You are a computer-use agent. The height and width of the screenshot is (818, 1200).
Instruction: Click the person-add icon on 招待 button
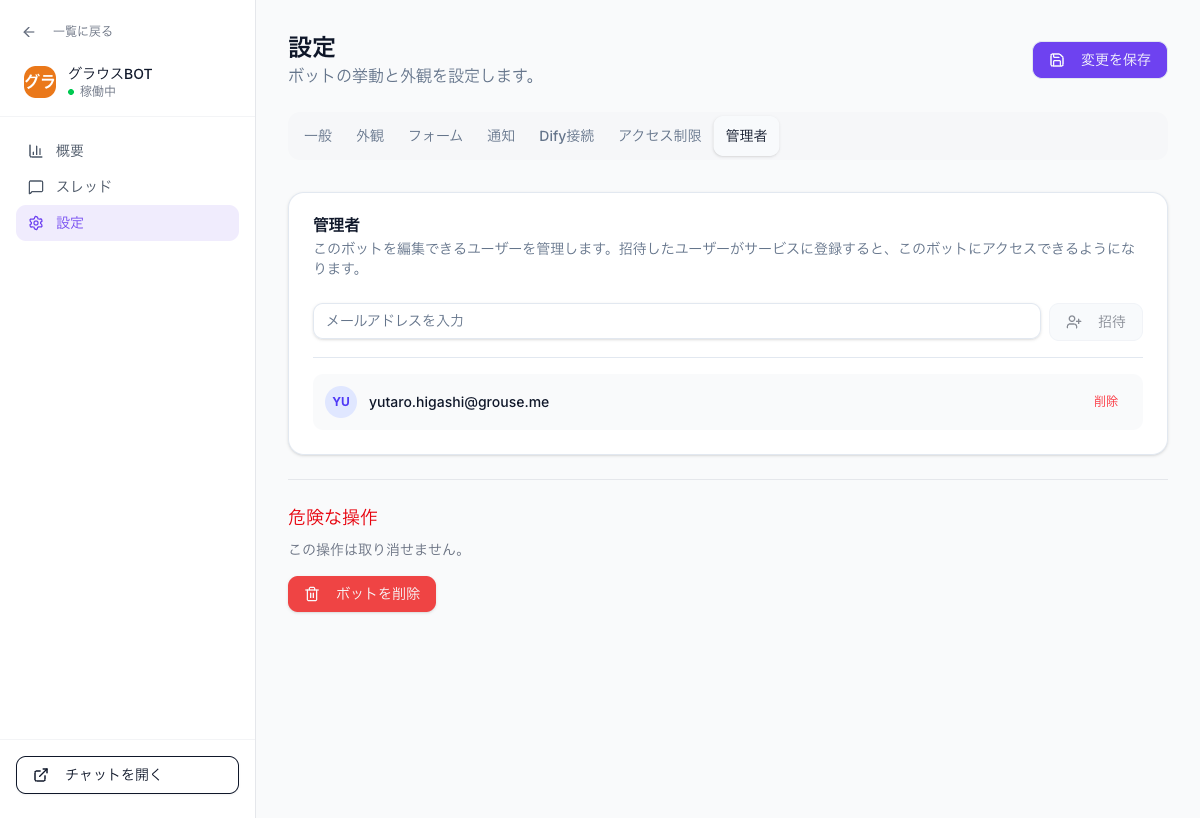(x=1074, y=322)
